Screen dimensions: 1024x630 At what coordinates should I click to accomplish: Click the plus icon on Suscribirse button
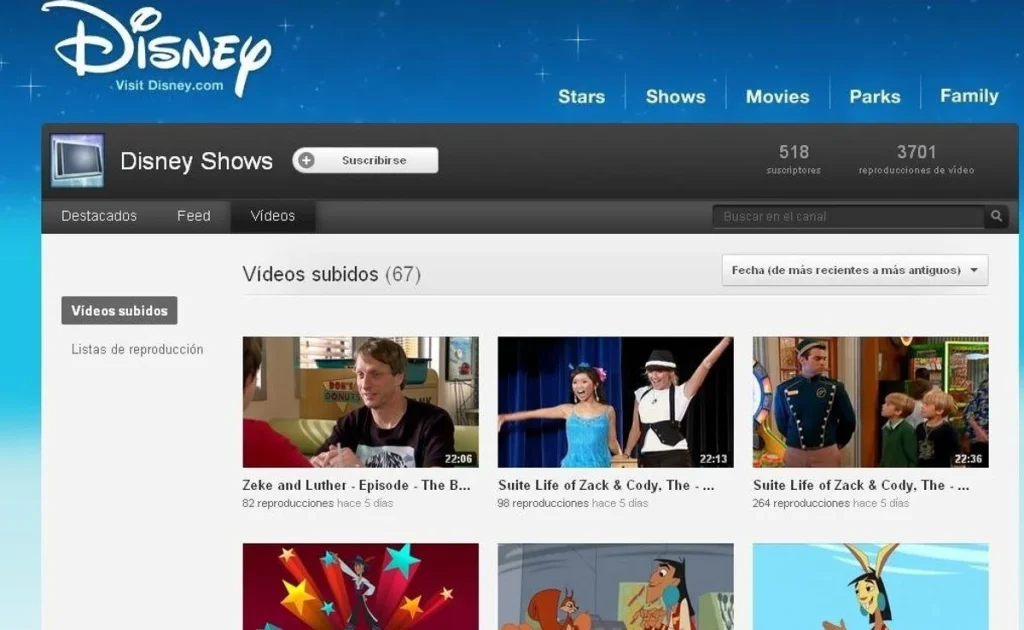click(x=307, y=160)
